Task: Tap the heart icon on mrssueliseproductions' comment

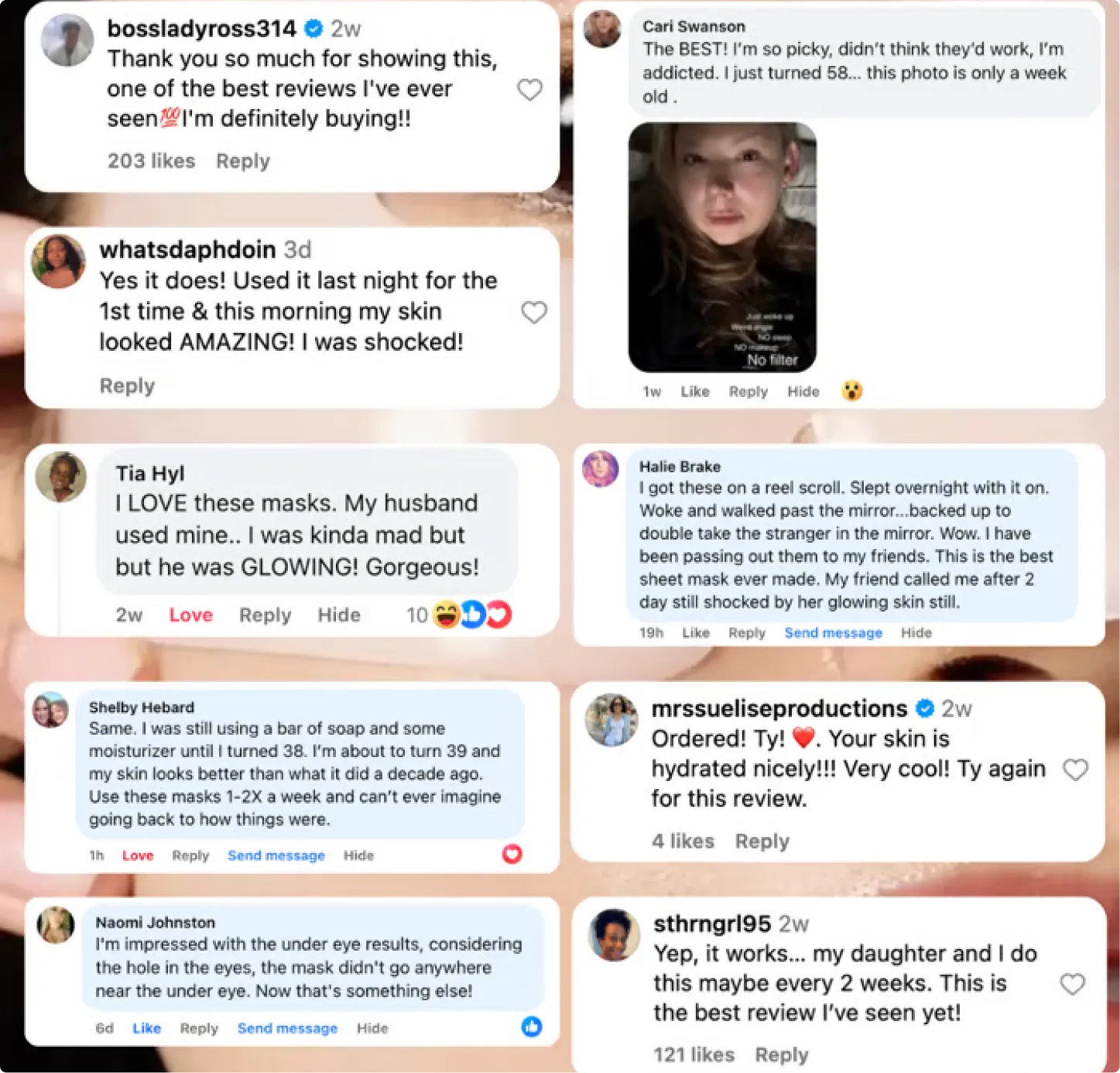Action: tap(1076, 770)
